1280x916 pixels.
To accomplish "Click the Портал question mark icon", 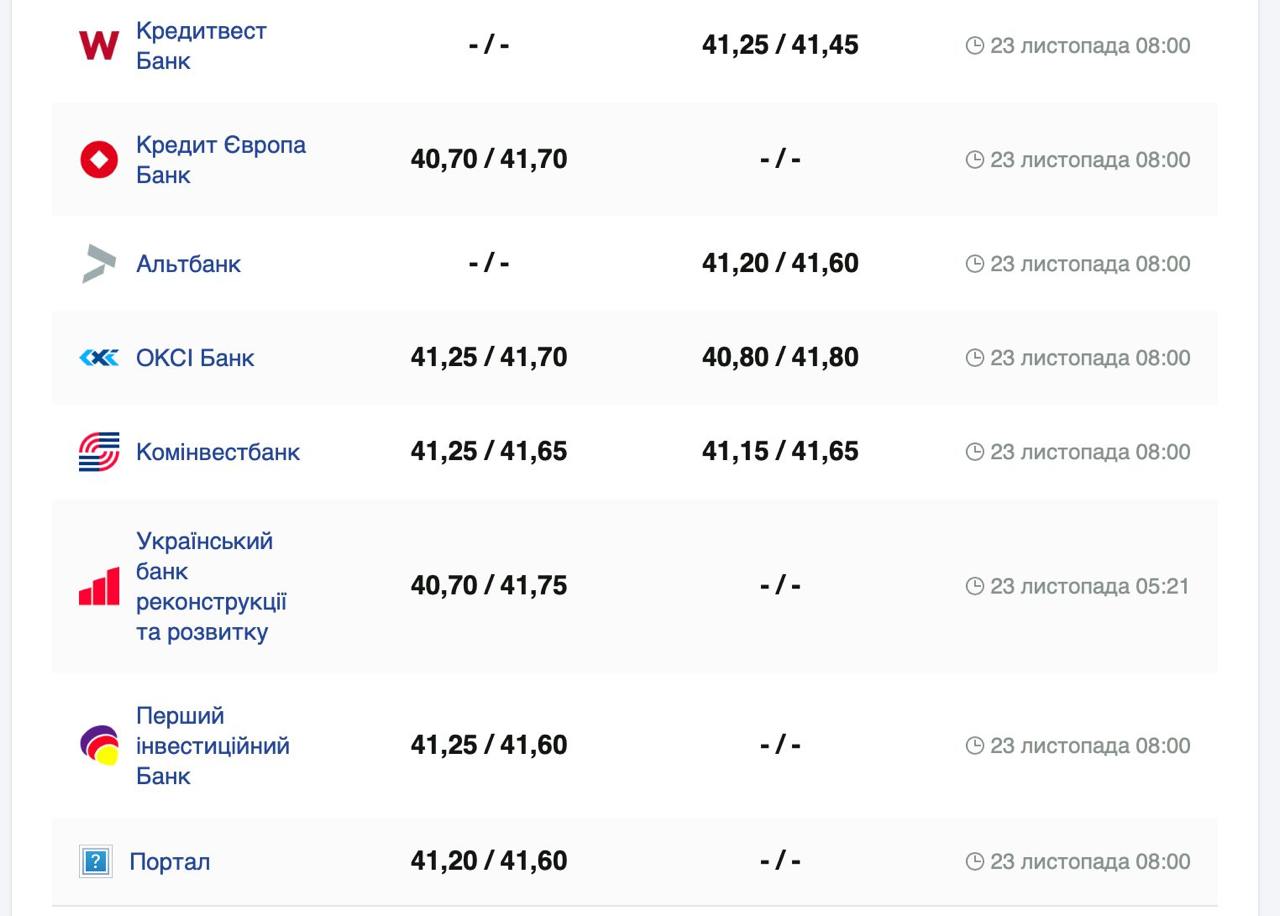I will 96,861.
